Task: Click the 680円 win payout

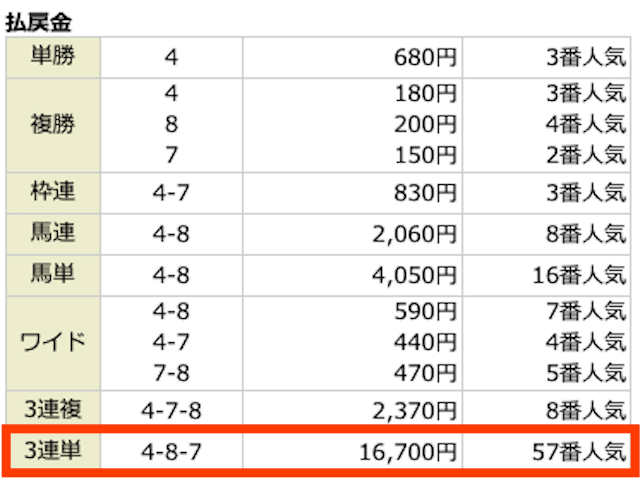Action: (425, 57)
